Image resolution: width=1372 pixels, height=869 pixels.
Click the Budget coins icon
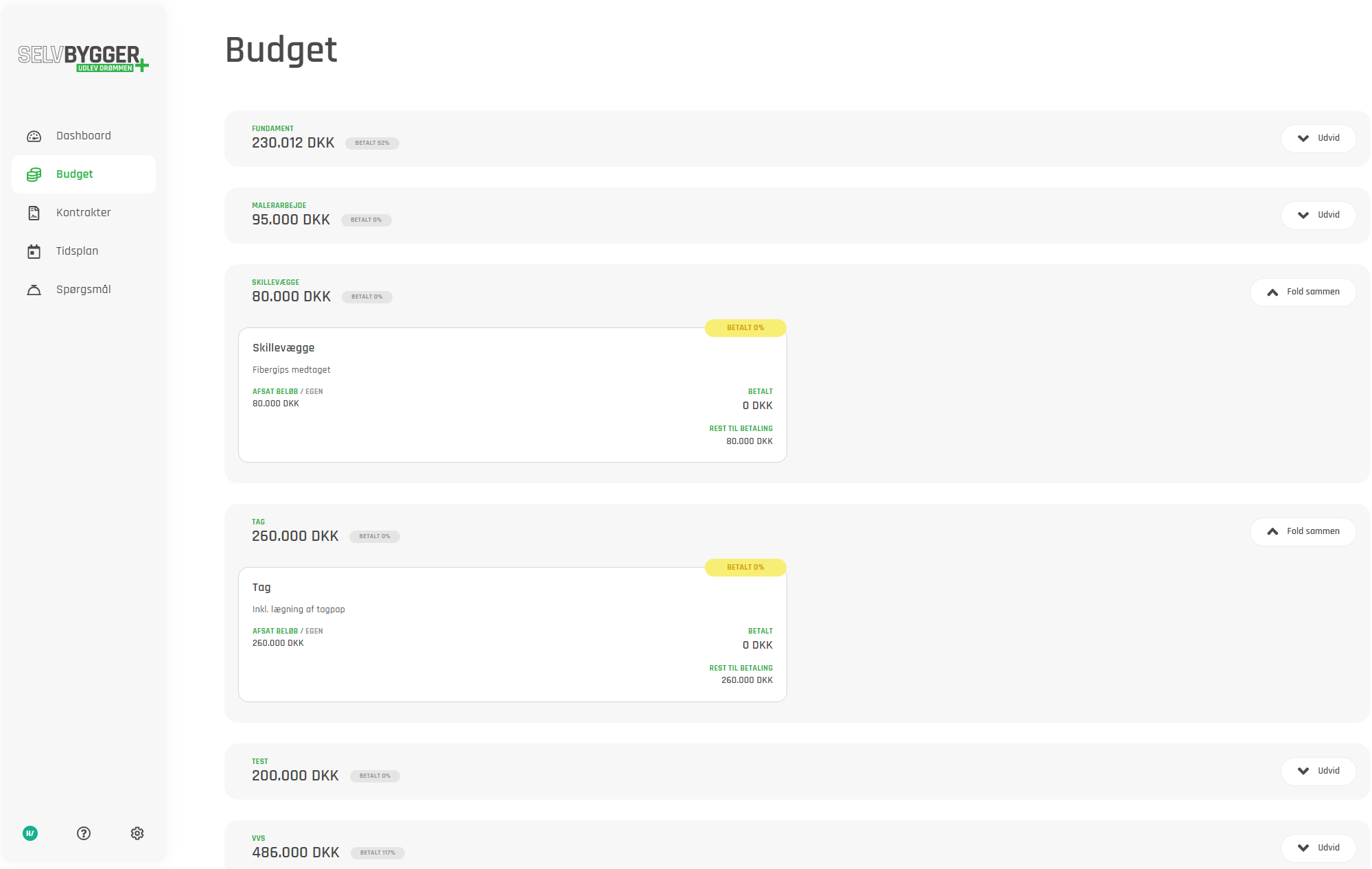click(34, 174)
